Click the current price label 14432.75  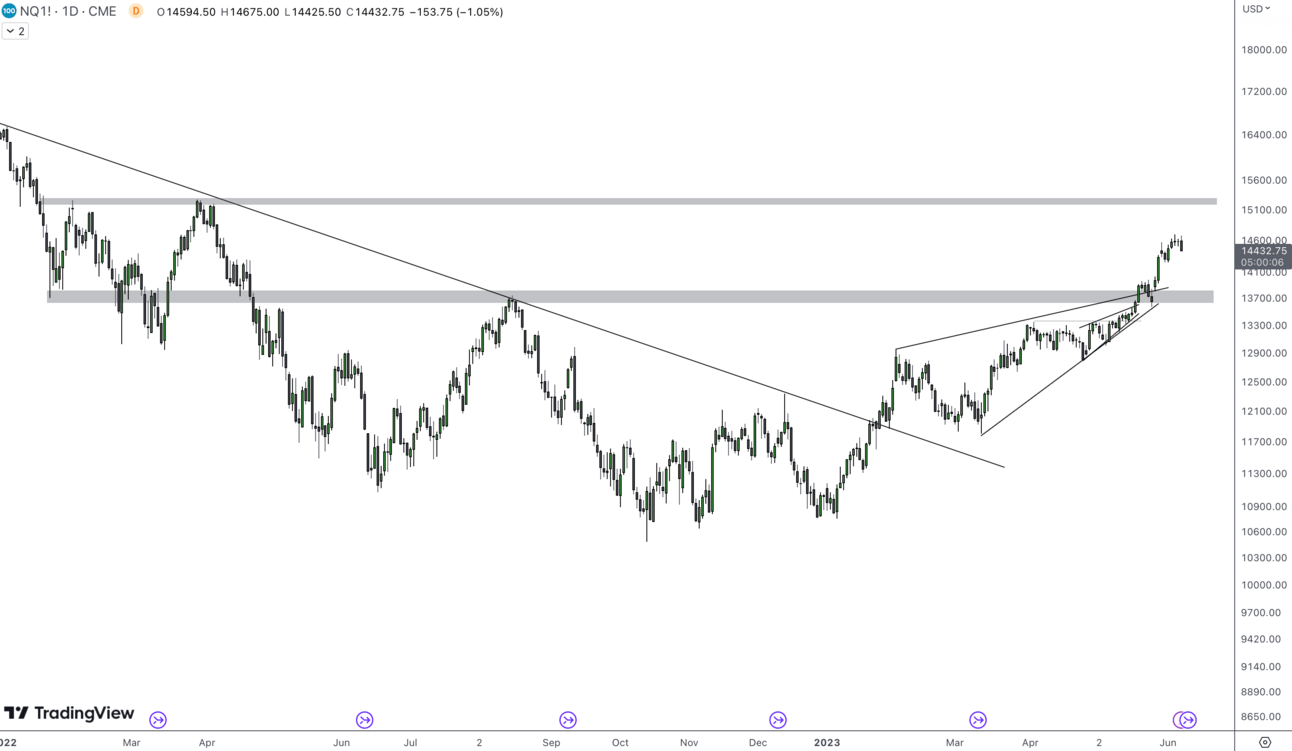coord(1264,251)
